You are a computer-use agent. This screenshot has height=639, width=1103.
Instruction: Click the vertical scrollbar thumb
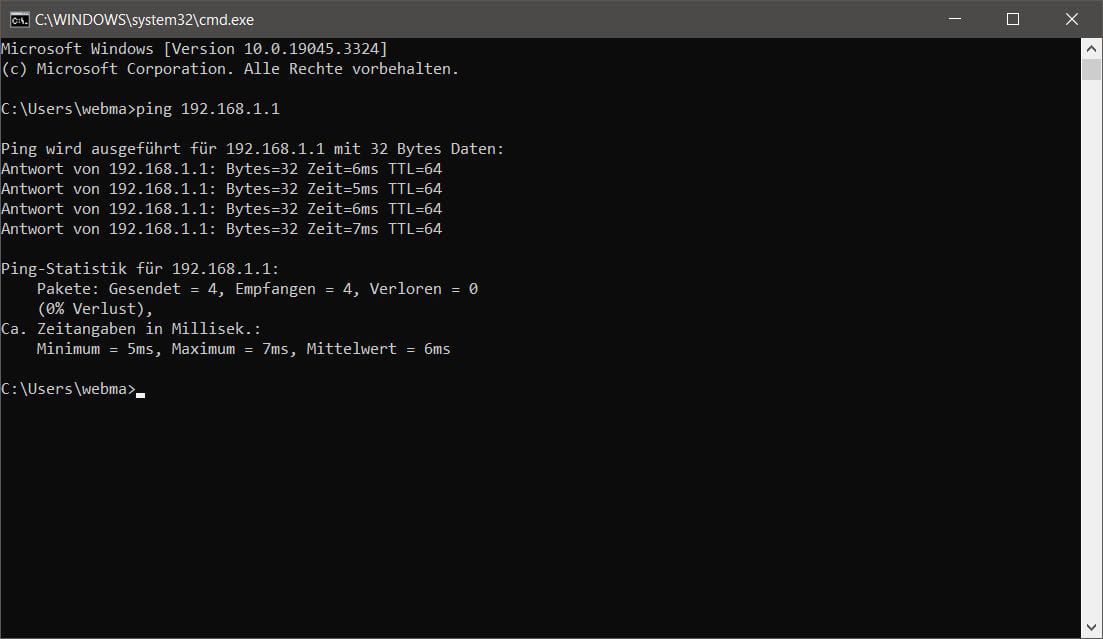coord(1092,70)
